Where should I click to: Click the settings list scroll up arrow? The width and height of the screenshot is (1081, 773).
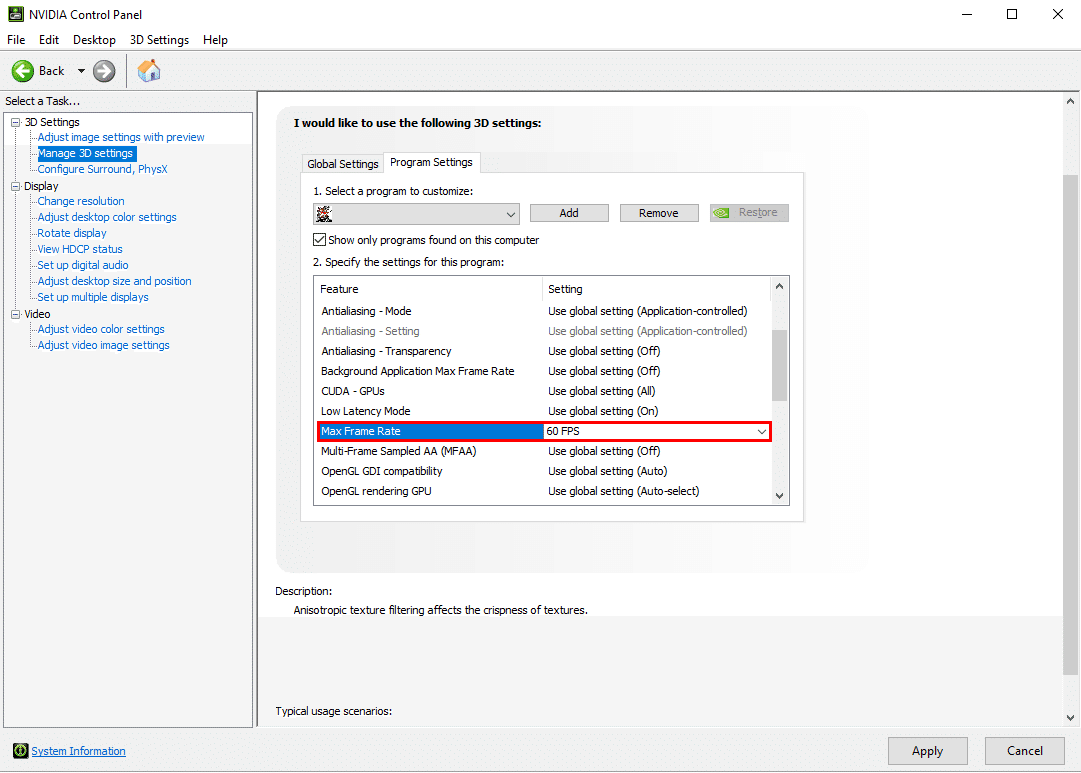(779, 286)
